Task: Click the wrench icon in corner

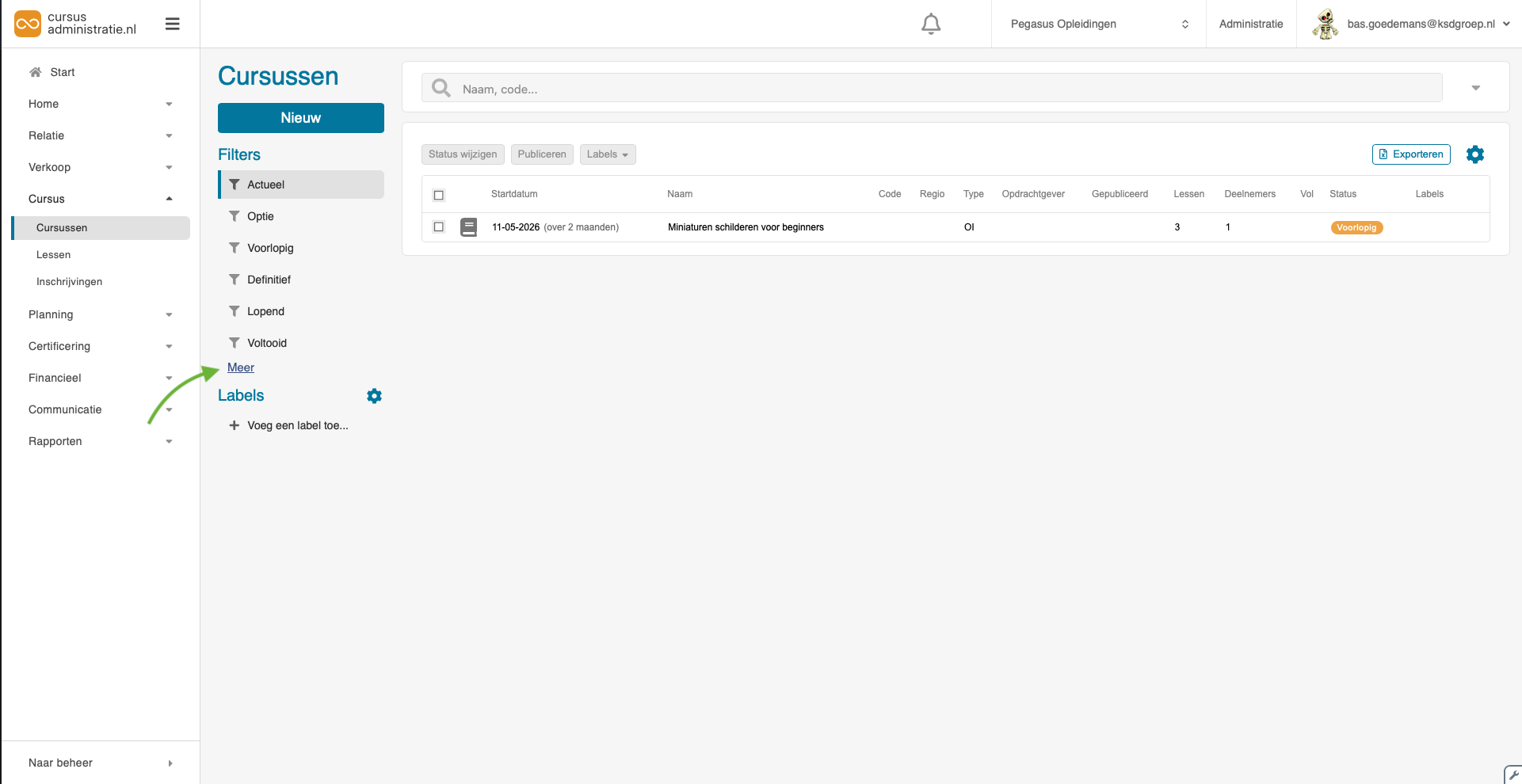Action: (x=1513, y=775)
